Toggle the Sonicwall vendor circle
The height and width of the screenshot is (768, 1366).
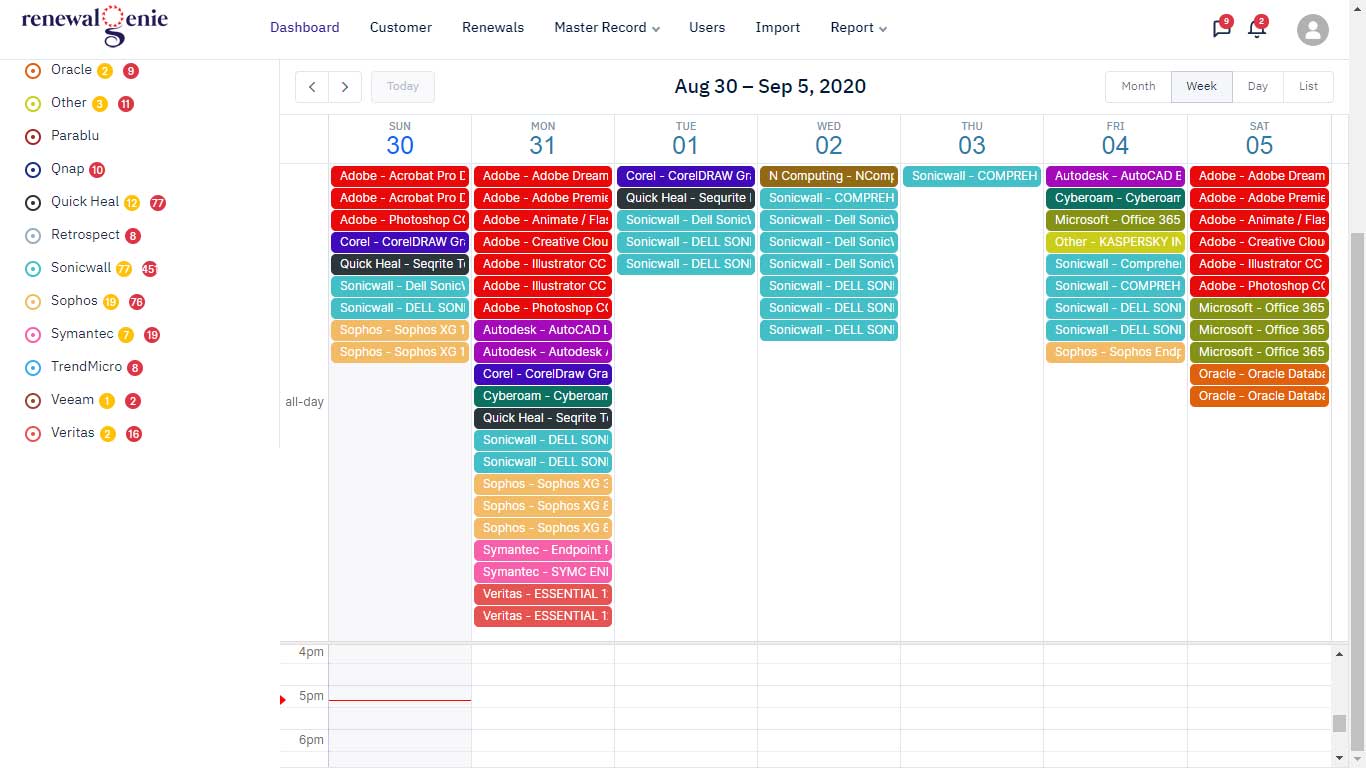pyautogui.click(x=32, y=268)
